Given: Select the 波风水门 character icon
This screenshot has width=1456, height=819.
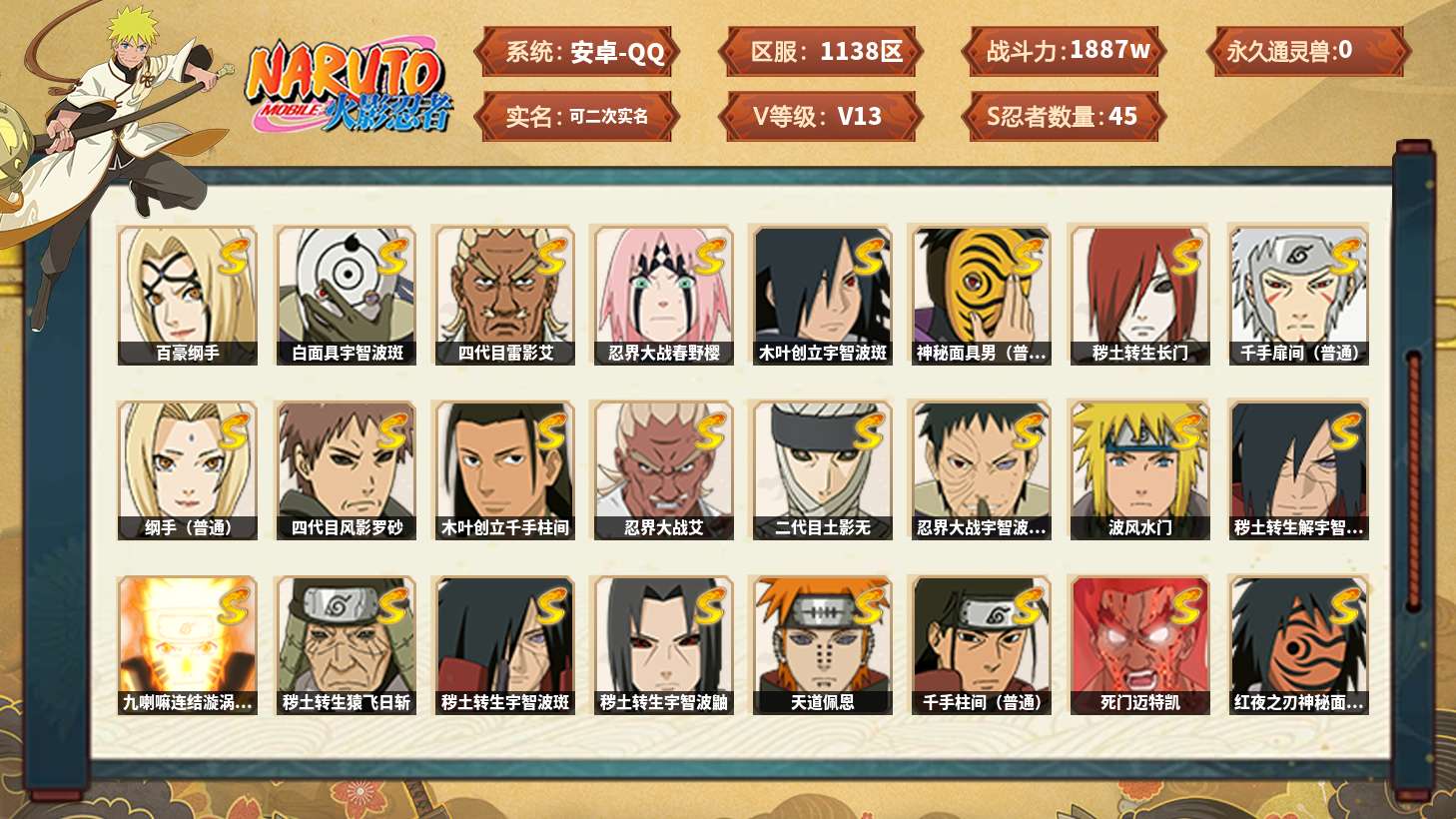Looking at the screenshot, I should coord(1139,469).
